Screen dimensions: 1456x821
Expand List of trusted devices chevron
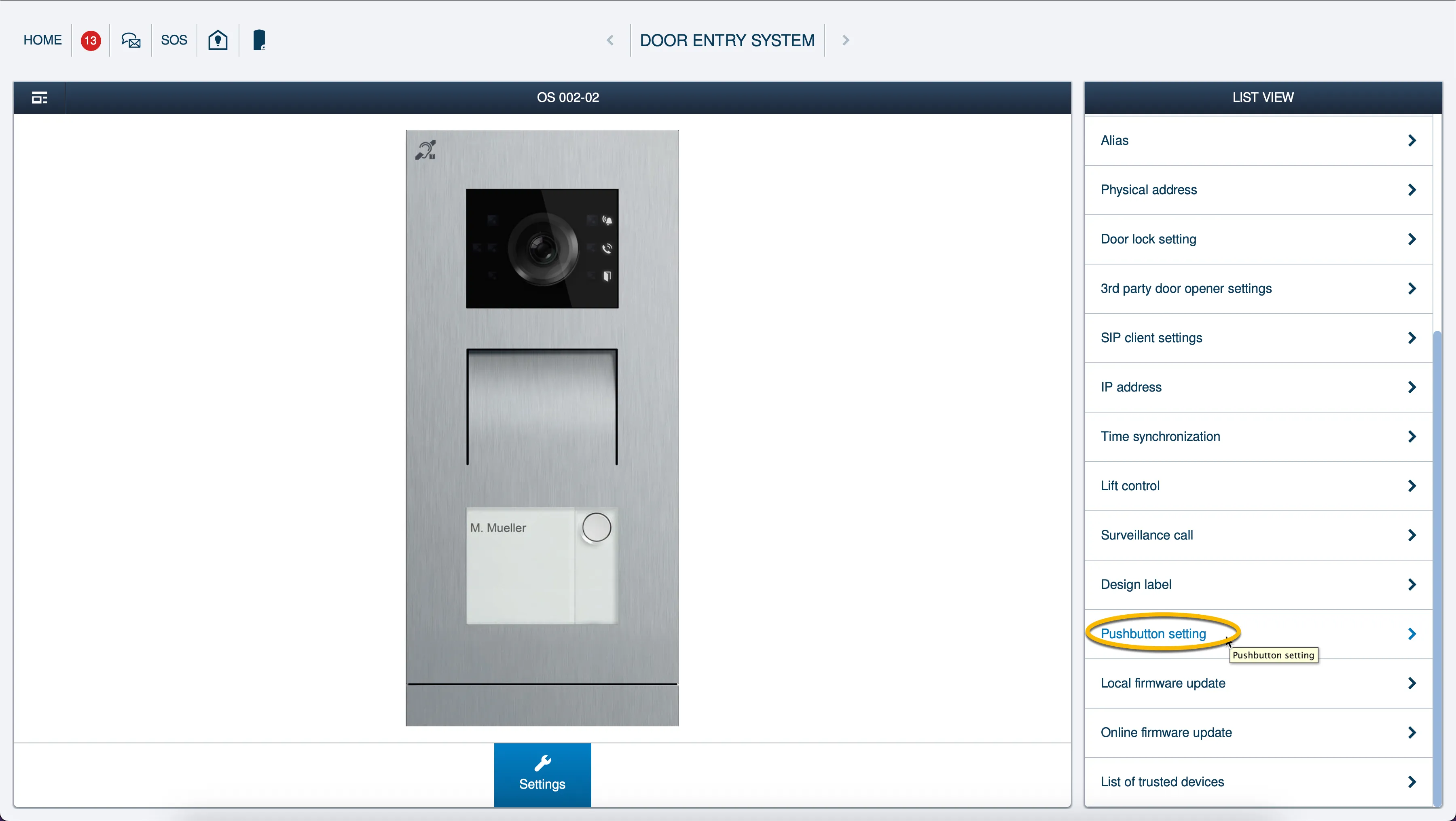pos(1412,782)
